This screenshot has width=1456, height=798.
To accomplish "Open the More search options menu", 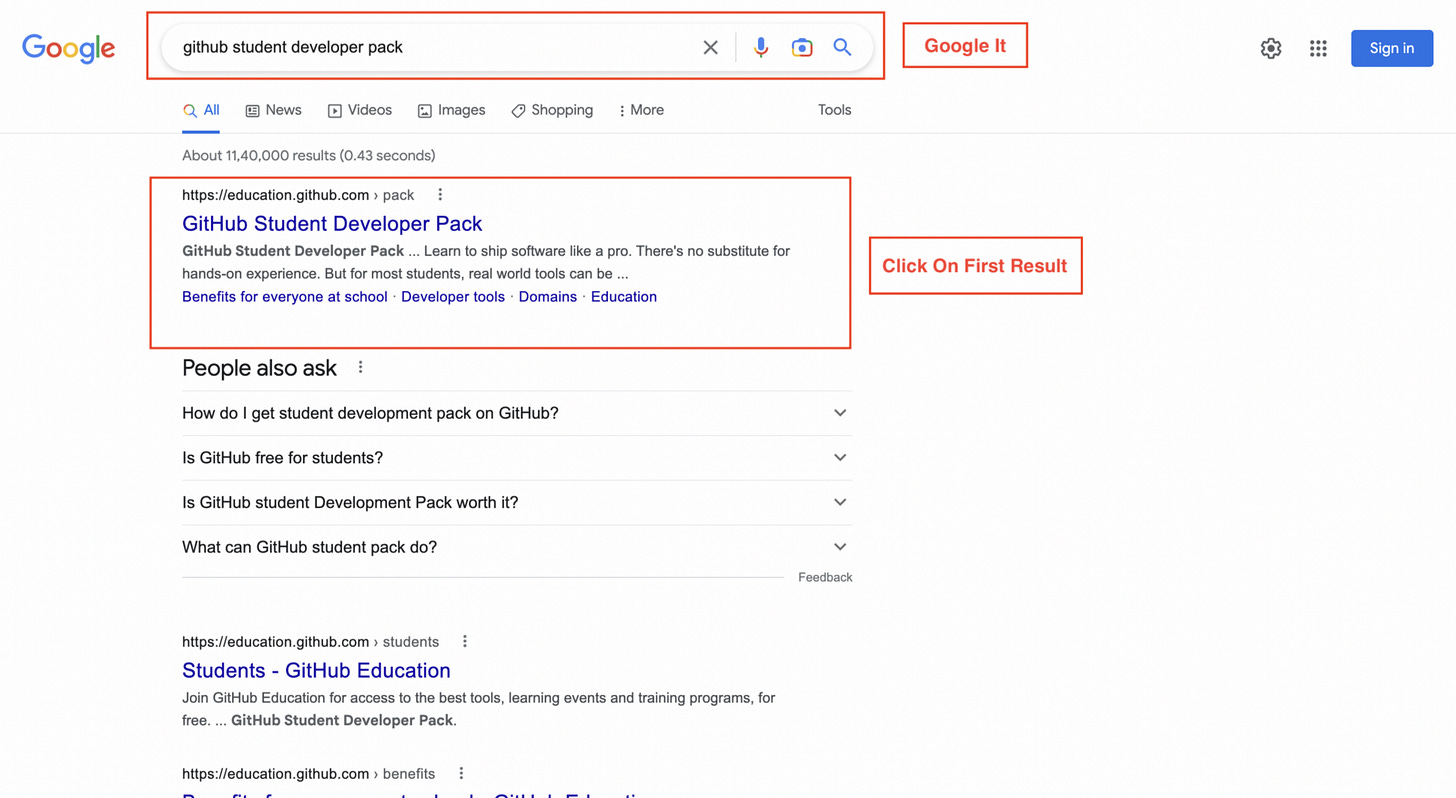I will (x=641, y=110).
